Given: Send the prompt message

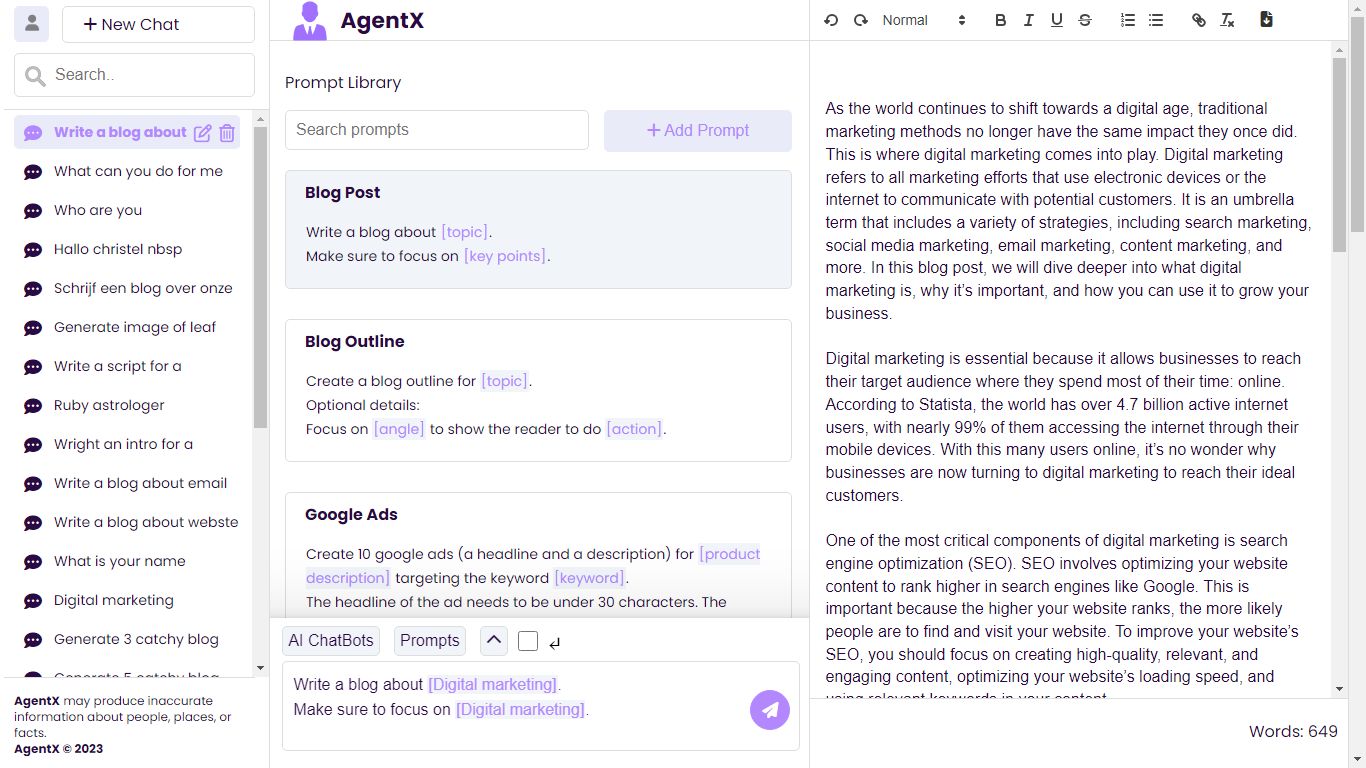Looking at the screenshot, I should point(770,709).
